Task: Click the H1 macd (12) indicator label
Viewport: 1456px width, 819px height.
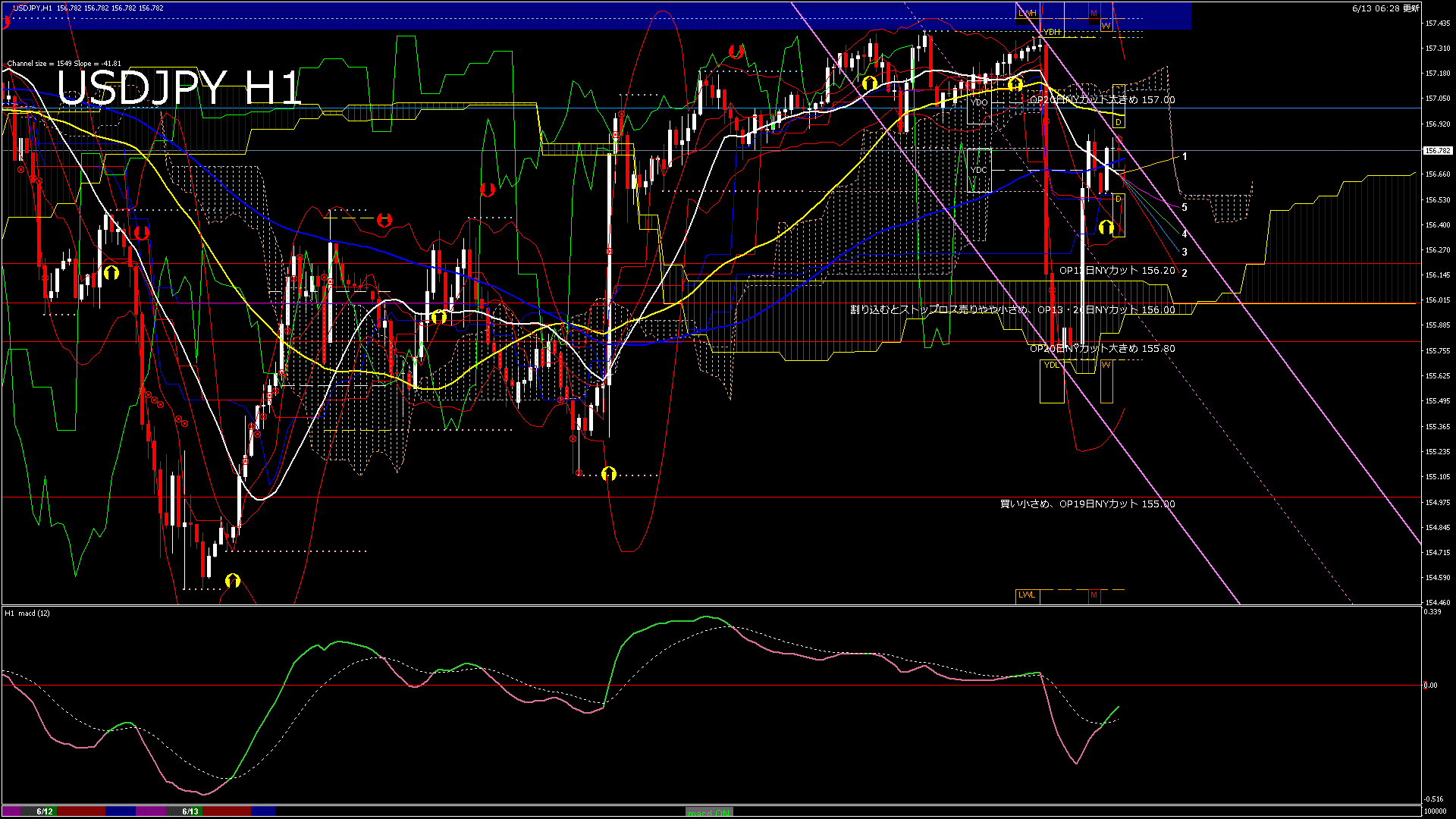Action: pyautogui.click(x=27, y=613)
